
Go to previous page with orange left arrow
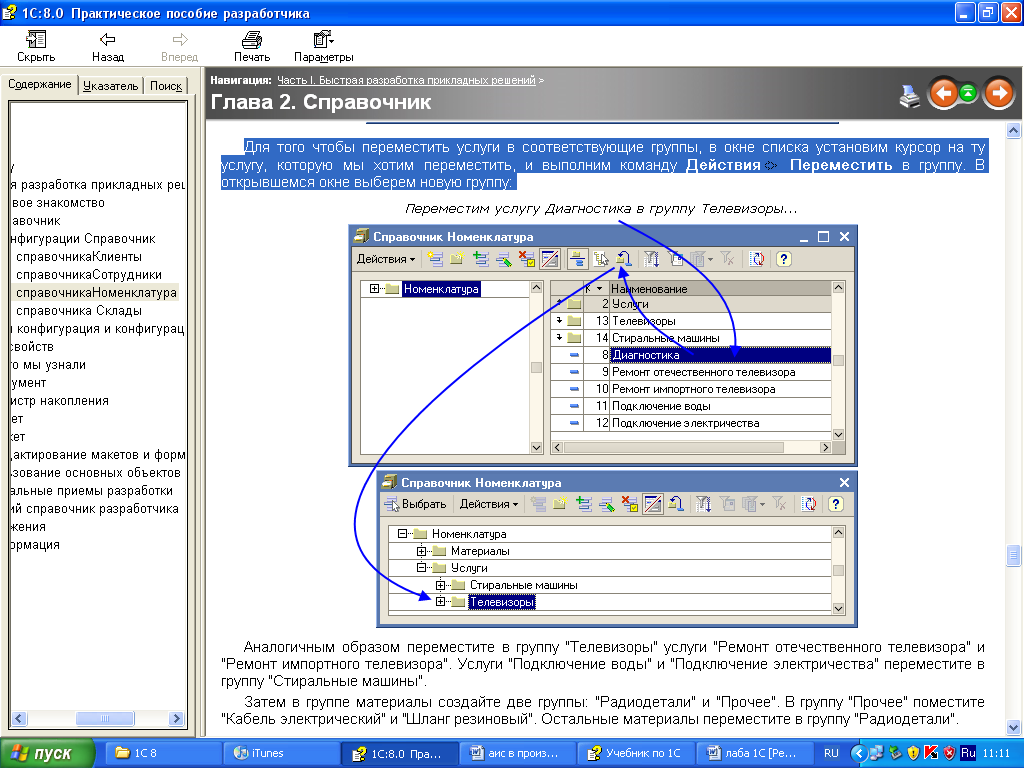tap(943, 94)
